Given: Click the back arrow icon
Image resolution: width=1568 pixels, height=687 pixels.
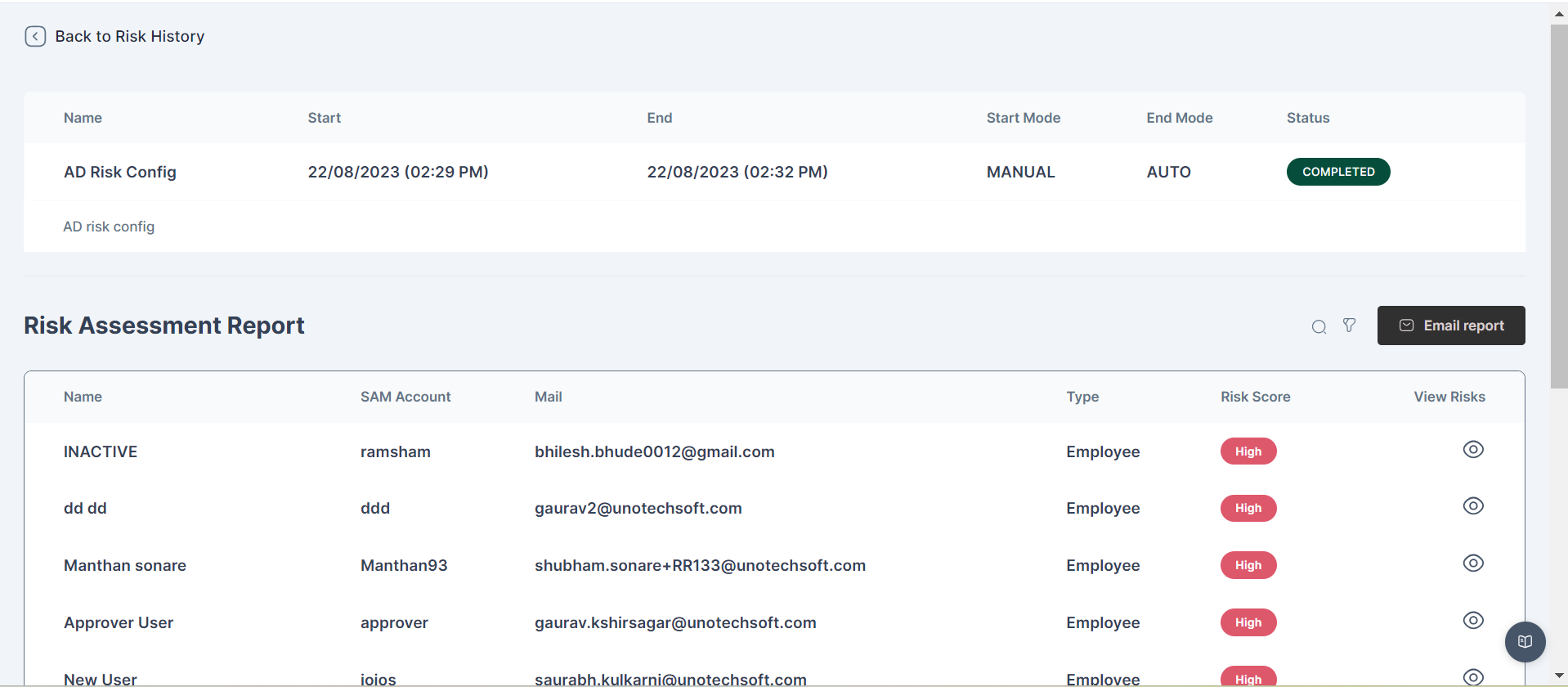Looking at the screenshot, I should pyautogui.click(x=35, y=36).
